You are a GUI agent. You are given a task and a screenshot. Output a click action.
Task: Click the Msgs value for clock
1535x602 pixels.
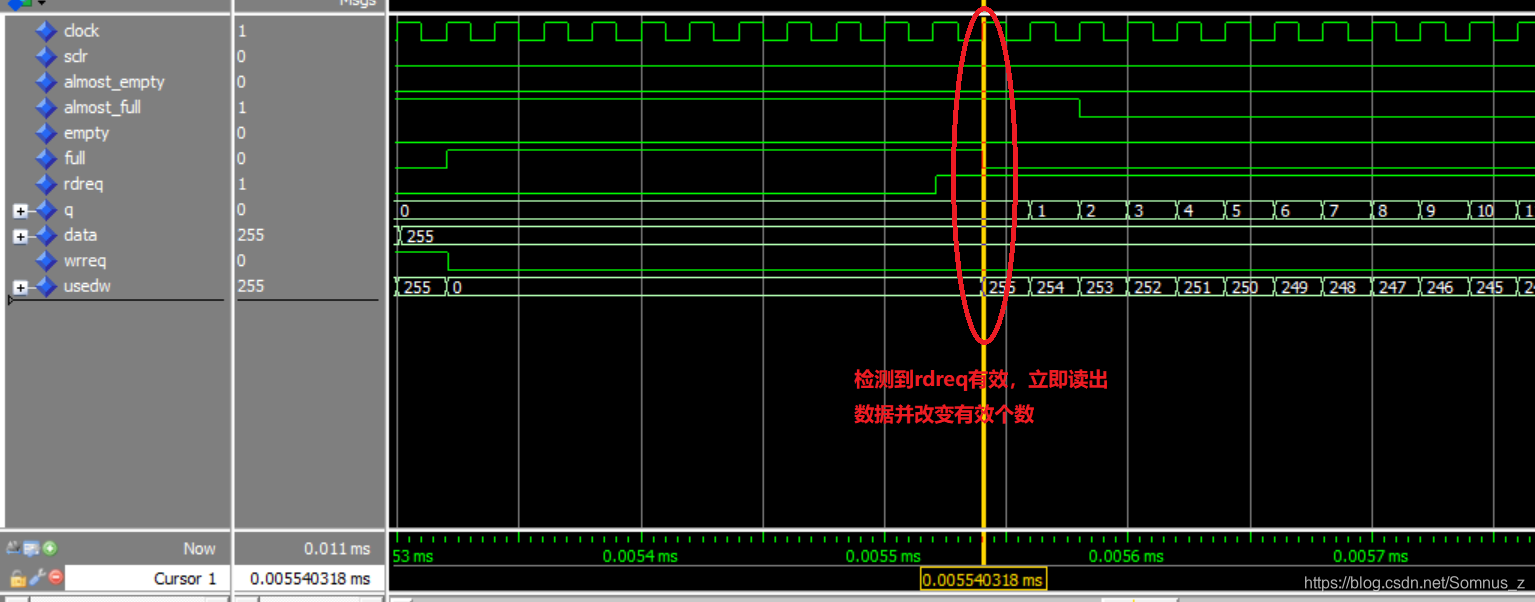tap(242, 31)
